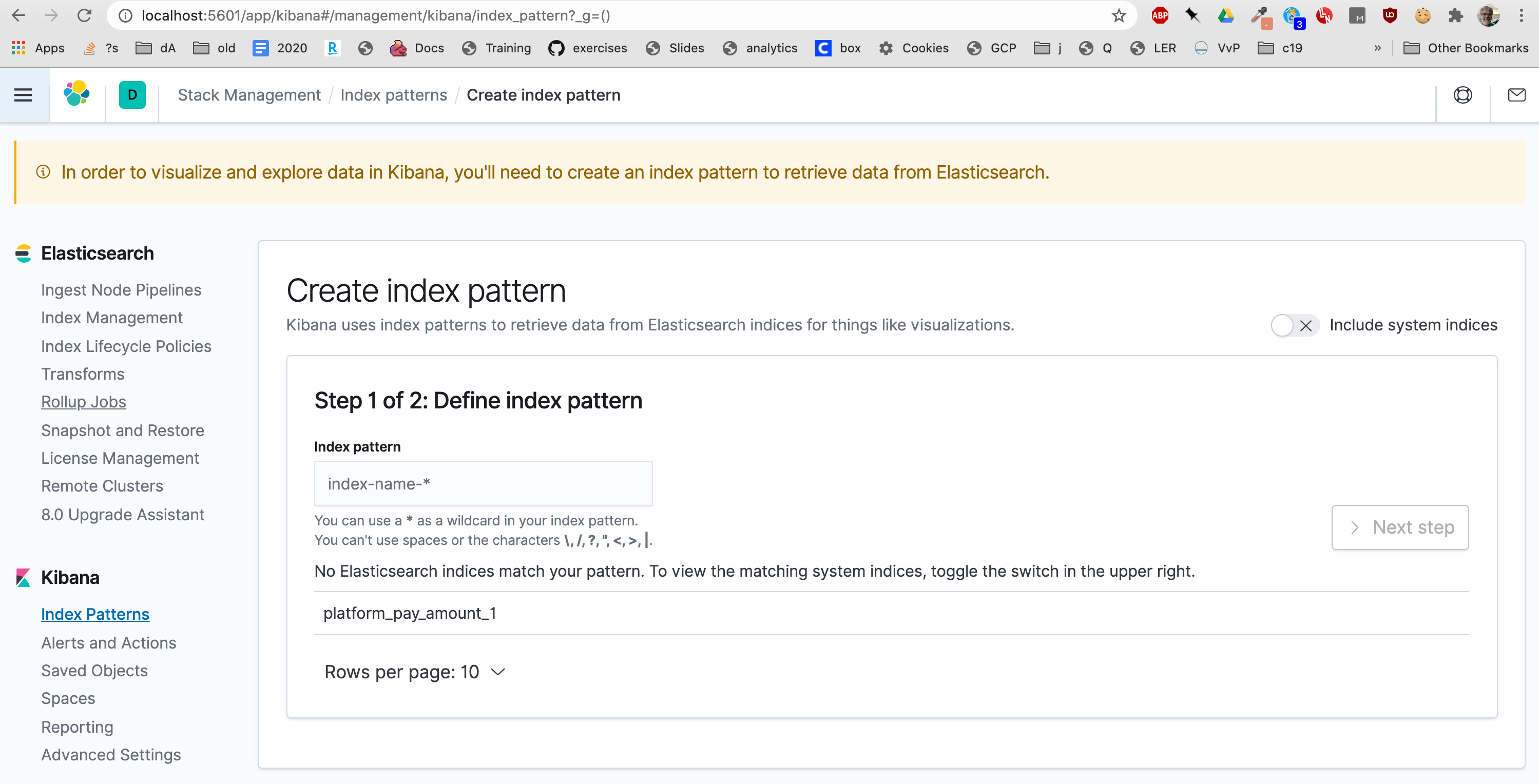Click the Index pattern input field
This screenshot has width=1539, height=784.
click(483, 484)
